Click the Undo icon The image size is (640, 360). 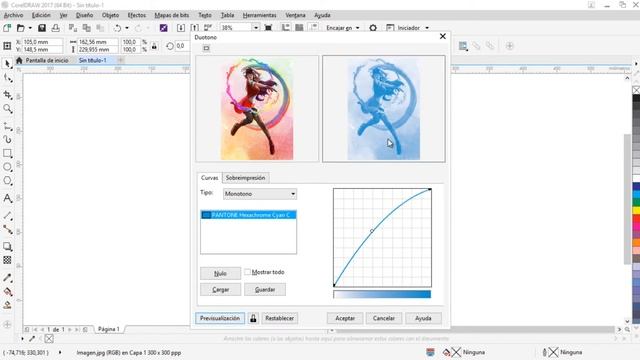tap(118, 28)
